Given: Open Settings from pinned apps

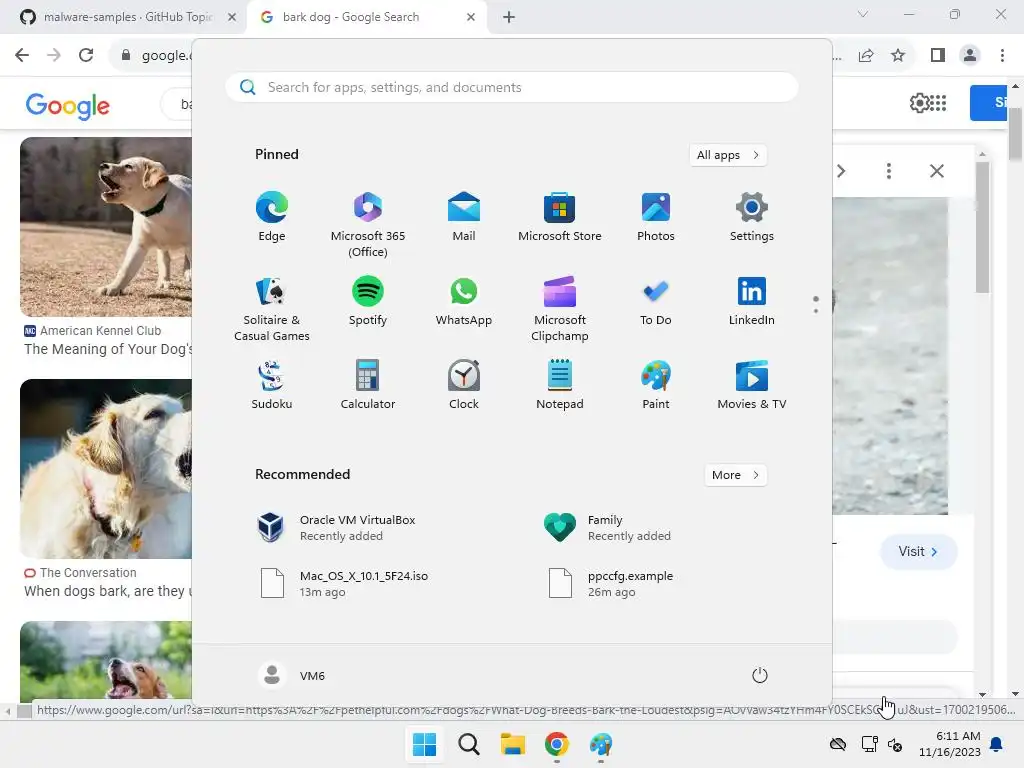Looking at the screenshot, I should pos(752,217).
